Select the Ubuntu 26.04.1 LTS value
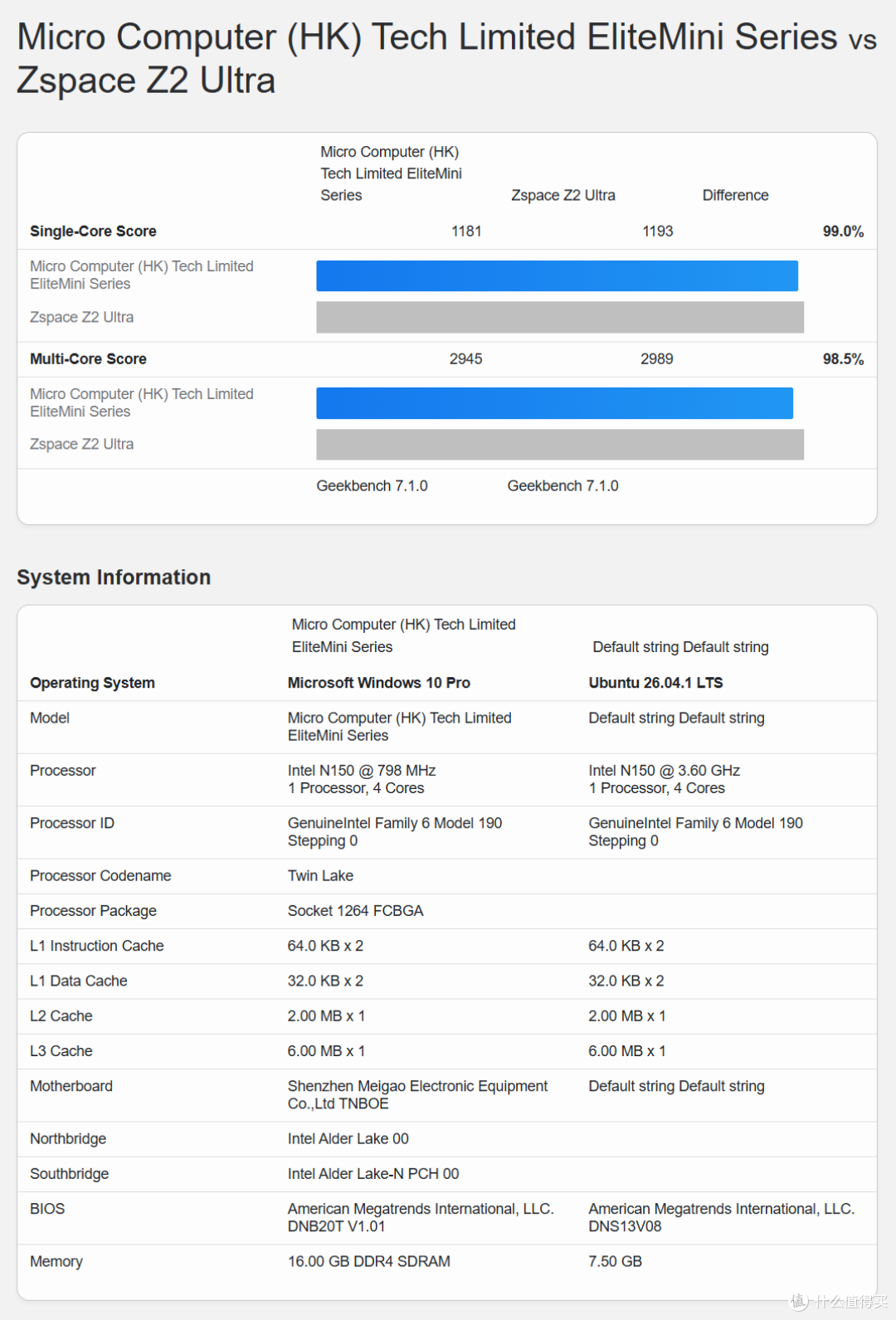Screen dimensions: 896x1320 pos(656,683)
